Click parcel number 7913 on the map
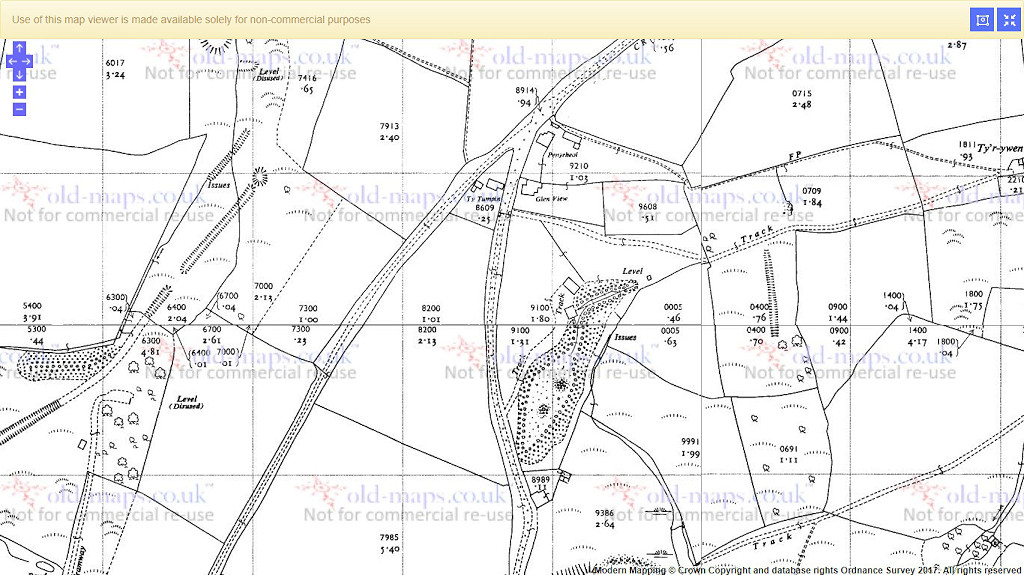This screenshot has width=1024, height=575. [x=389, y=126]
